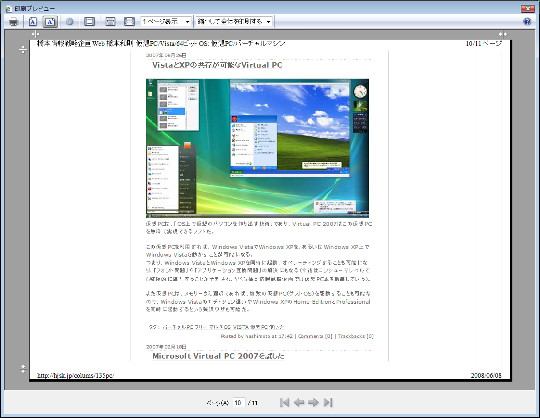
Task: Go to the first page
Action: click(284, 402)
